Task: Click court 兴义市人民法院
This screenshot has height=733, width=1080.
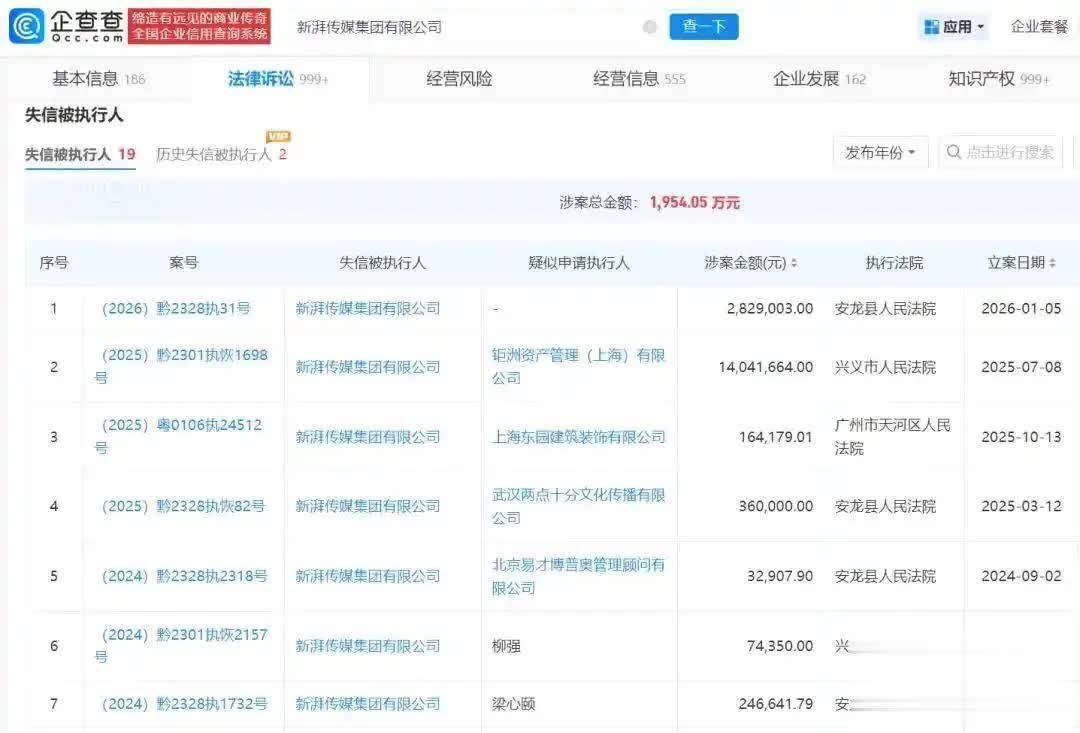Action: pyautogui.click(x=885, y=367)
